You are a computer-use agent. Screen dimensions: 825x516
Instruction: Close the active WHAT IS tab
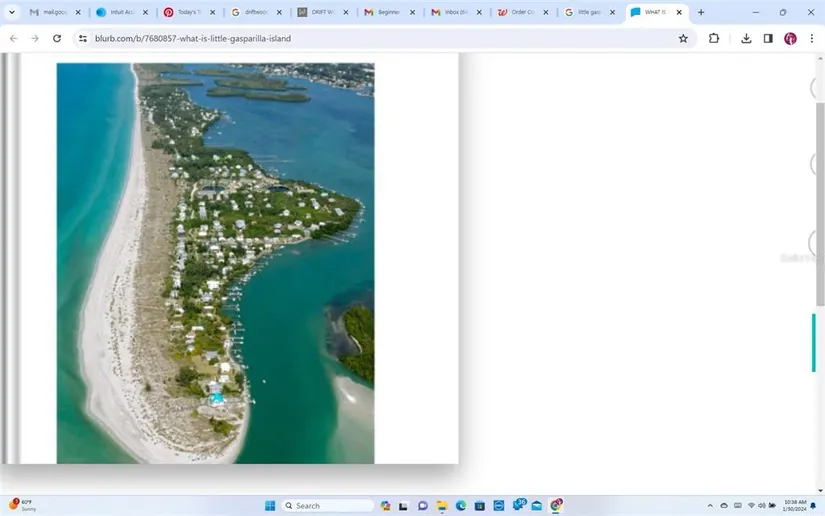[x=680, y=12]
